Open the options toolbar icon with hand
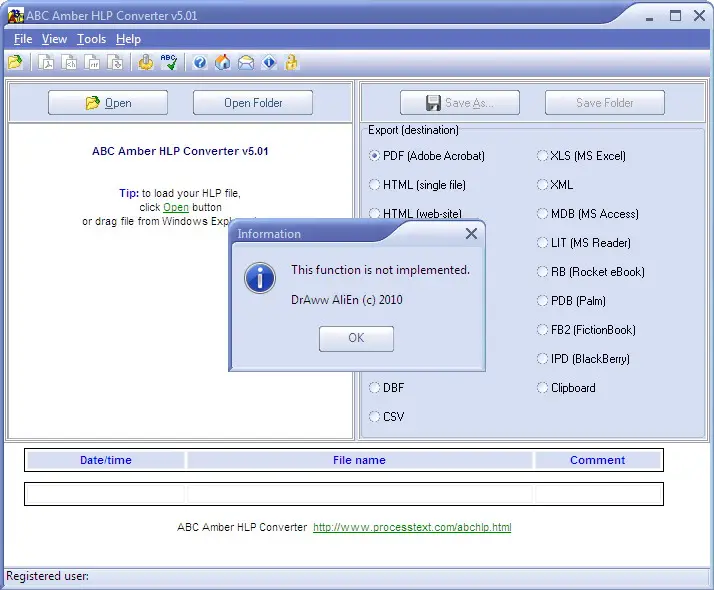Screen dimensions: 714x590 click(x=146, y=62)
